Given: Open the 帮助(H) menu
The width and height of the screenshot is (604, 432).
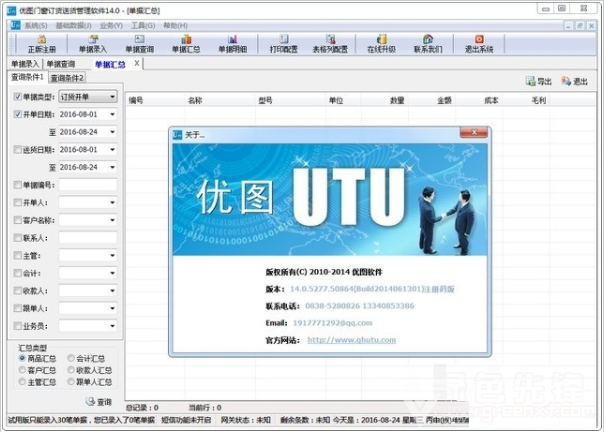Looking at the screenshot, I should 175,25.
